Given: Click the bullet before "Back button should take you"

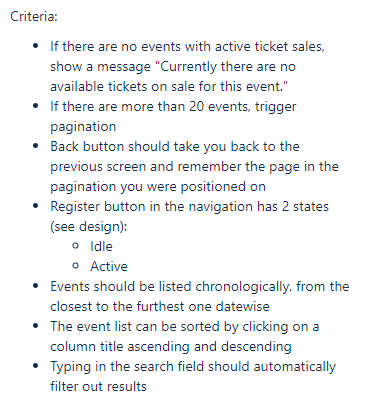Looking at the screenshot, I should click(36, 146).
